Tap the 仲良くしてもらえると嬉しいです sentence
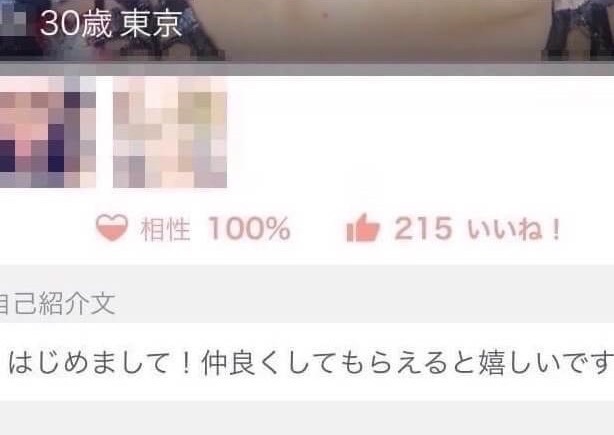Screen dimensions: 614x435 (407, 363)
